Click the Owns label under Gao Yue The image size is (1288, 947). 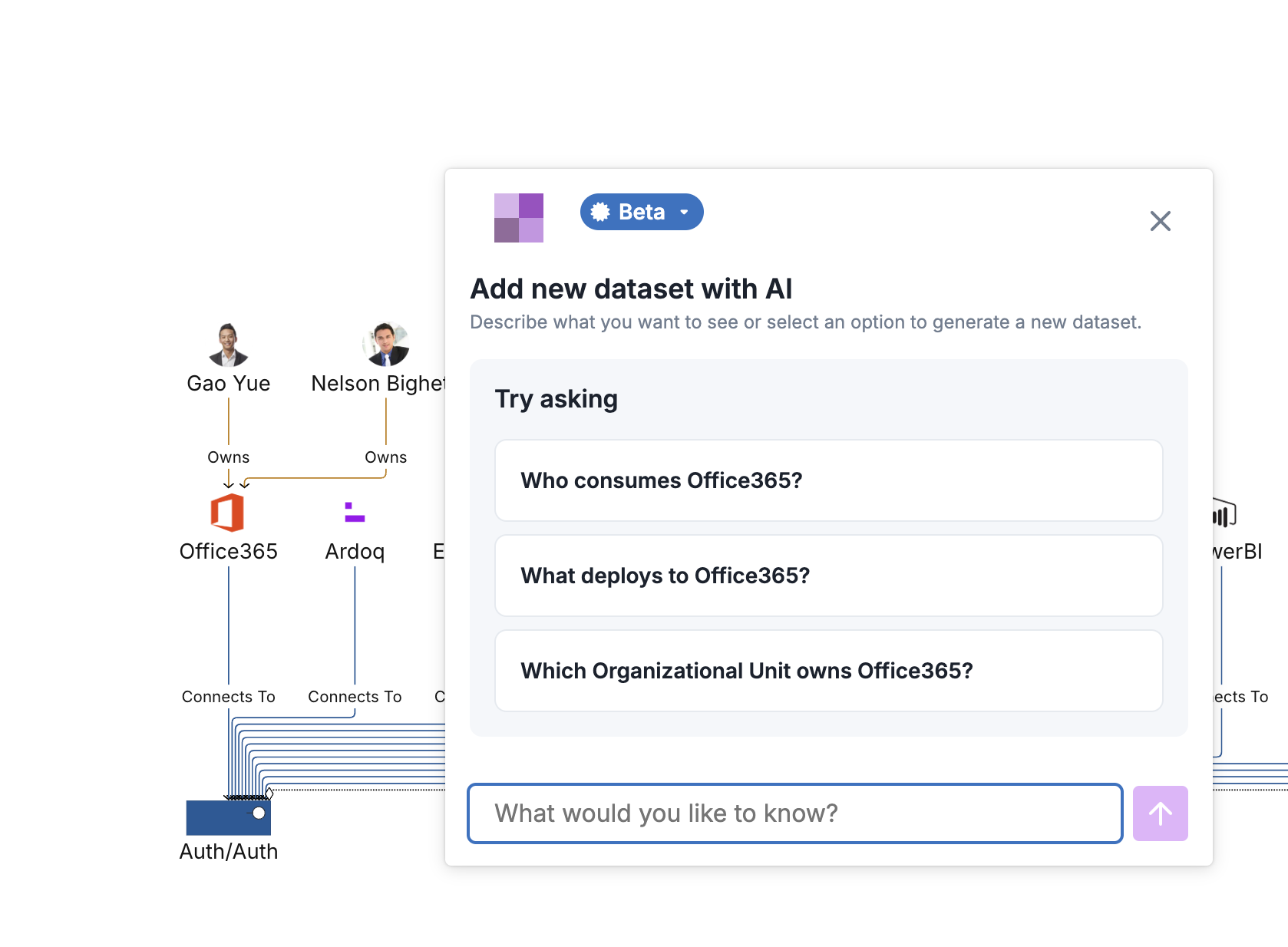pyautogui.click(x=229, y=457)
